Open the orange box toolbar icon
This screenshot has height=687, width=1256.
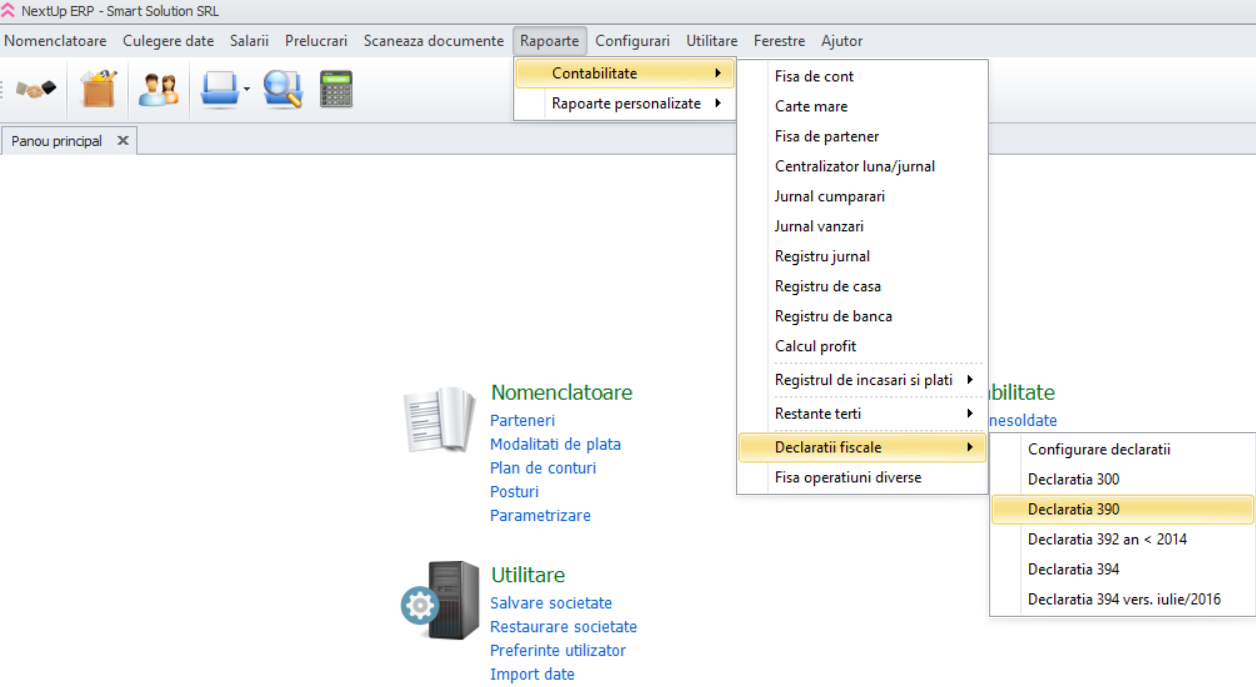coord(99,90)
